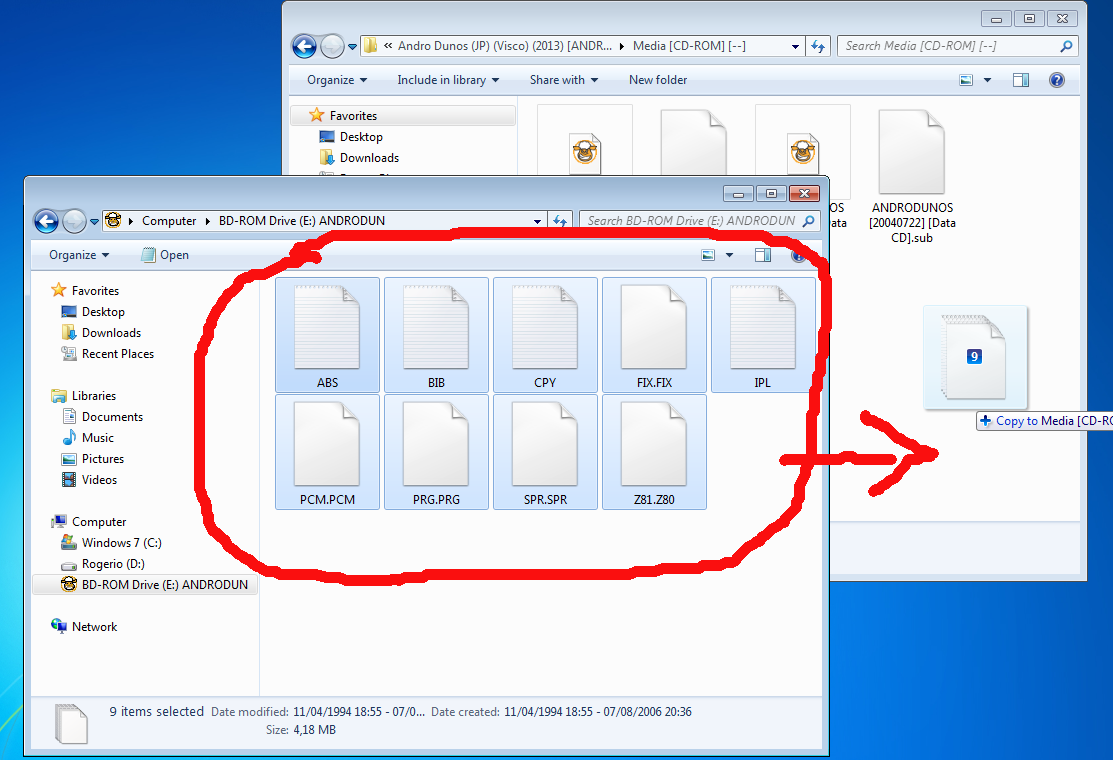Toggle preview pane in BD-ROM window

click(x=763, y=255)
